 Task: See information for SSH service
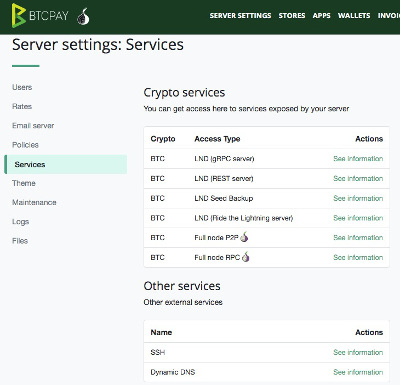click(358, 352)
